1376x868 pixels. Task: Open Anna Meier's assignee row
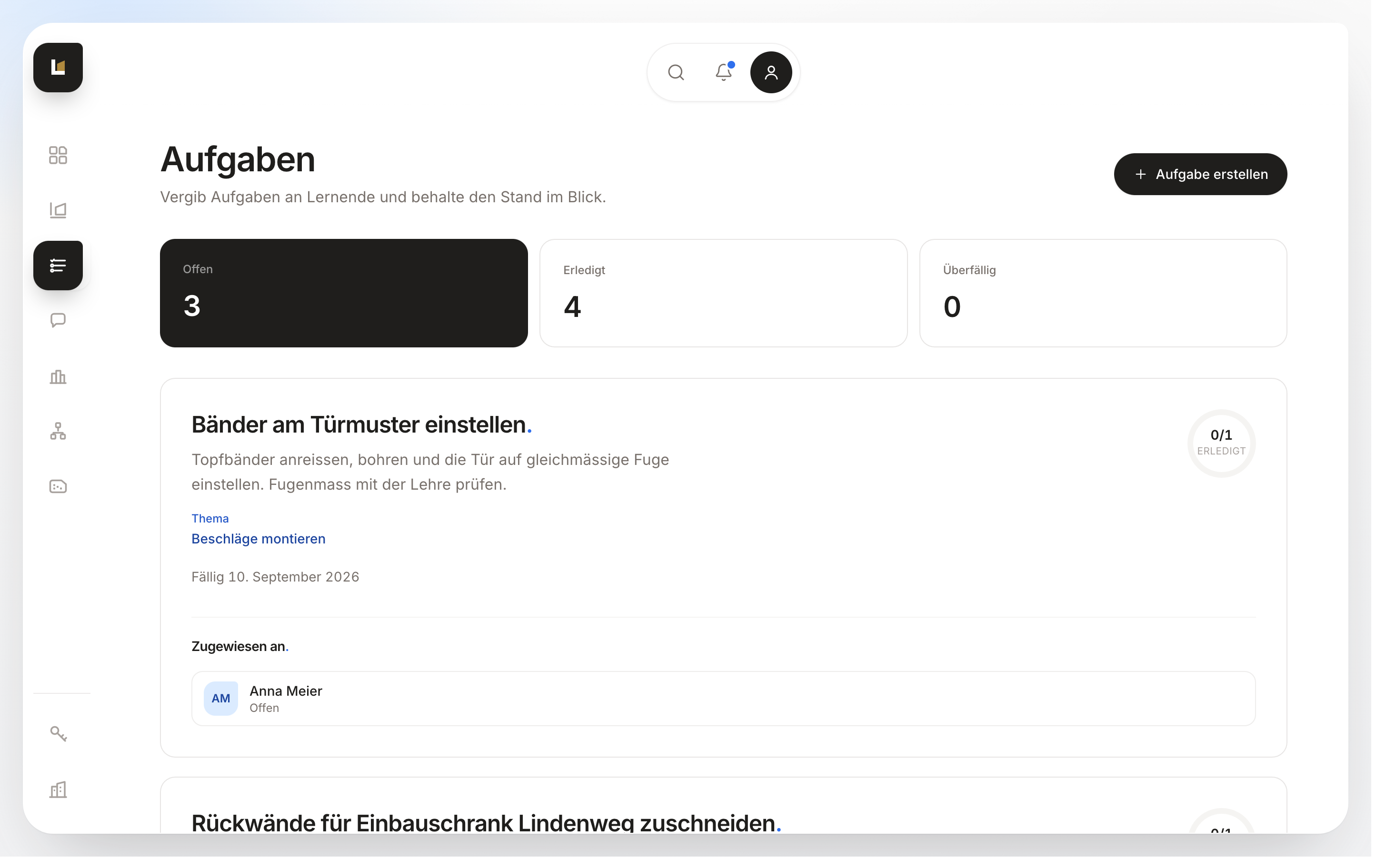(723, 699)
